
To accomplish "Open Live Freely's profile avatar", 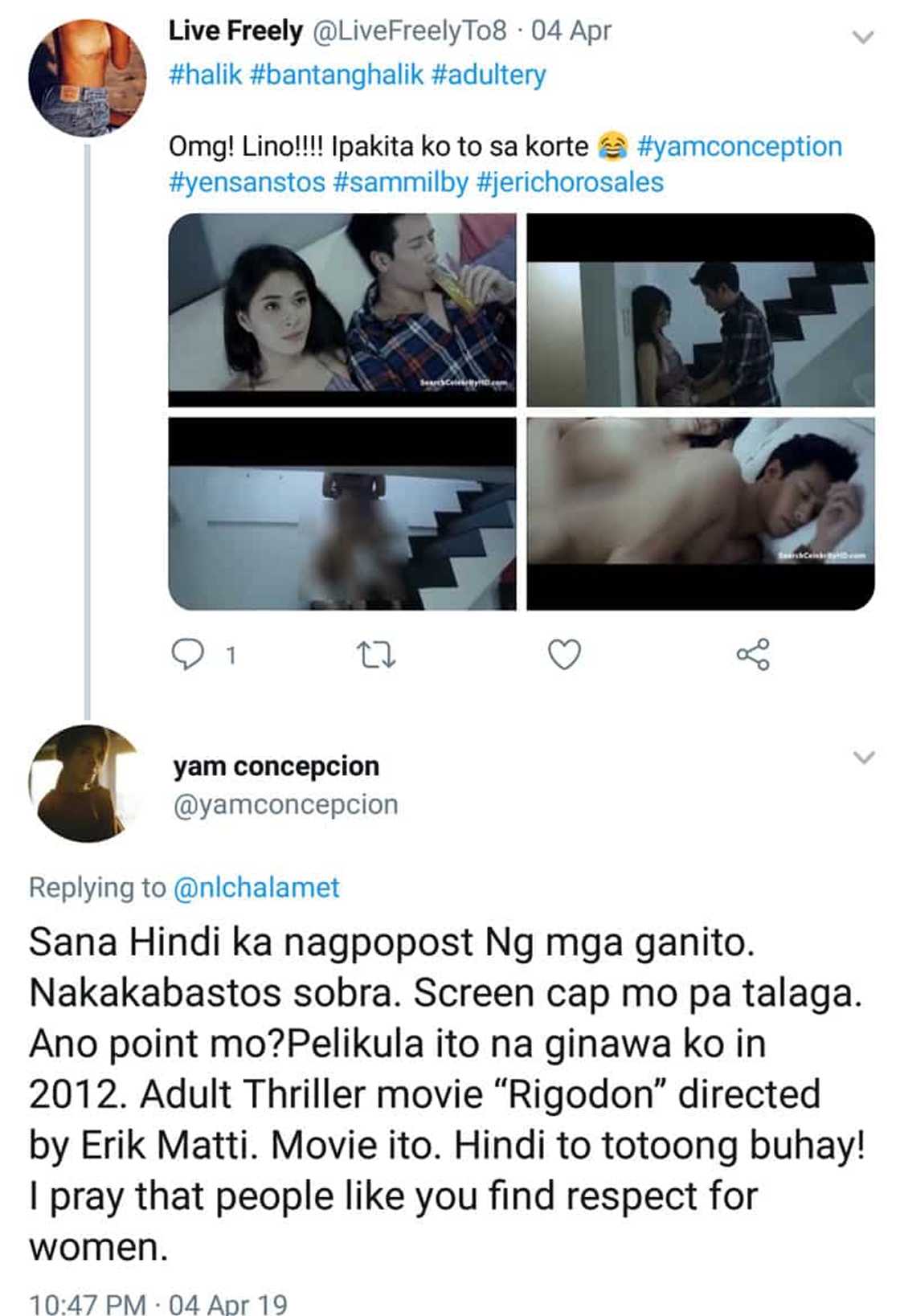I will click(x=88, y=78).
